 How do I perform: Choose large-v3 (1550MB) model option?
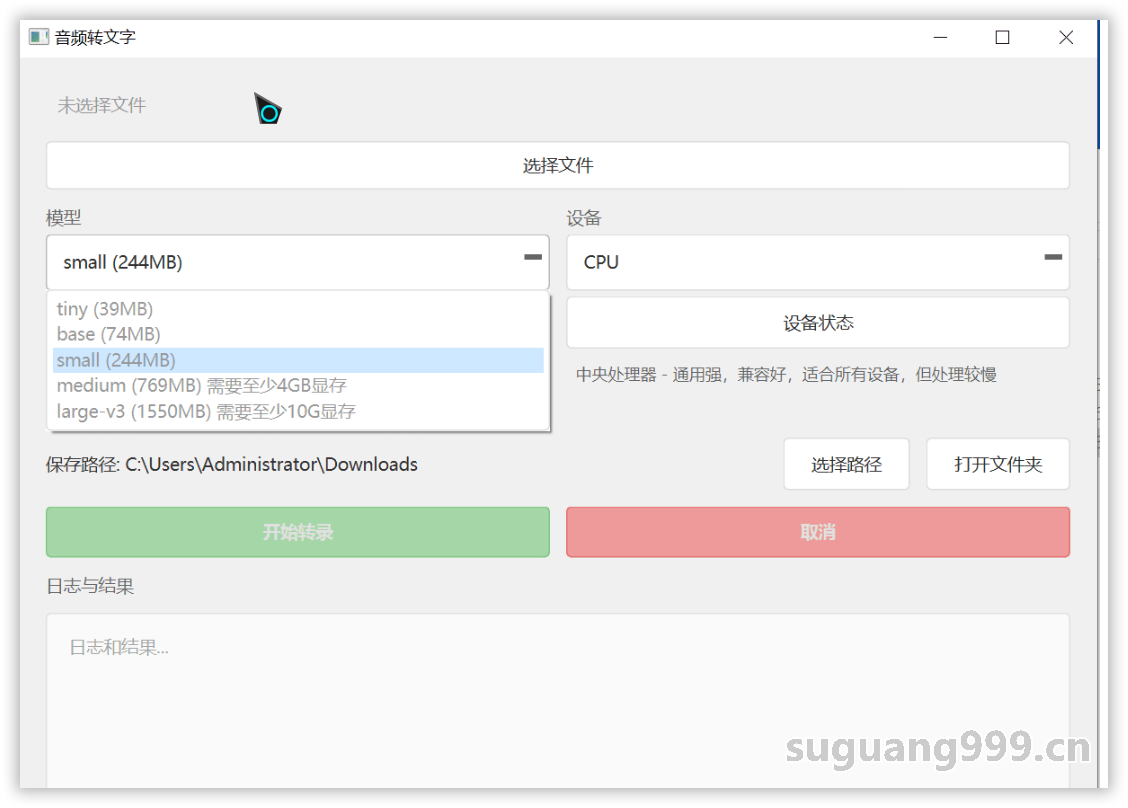point(206,411)
